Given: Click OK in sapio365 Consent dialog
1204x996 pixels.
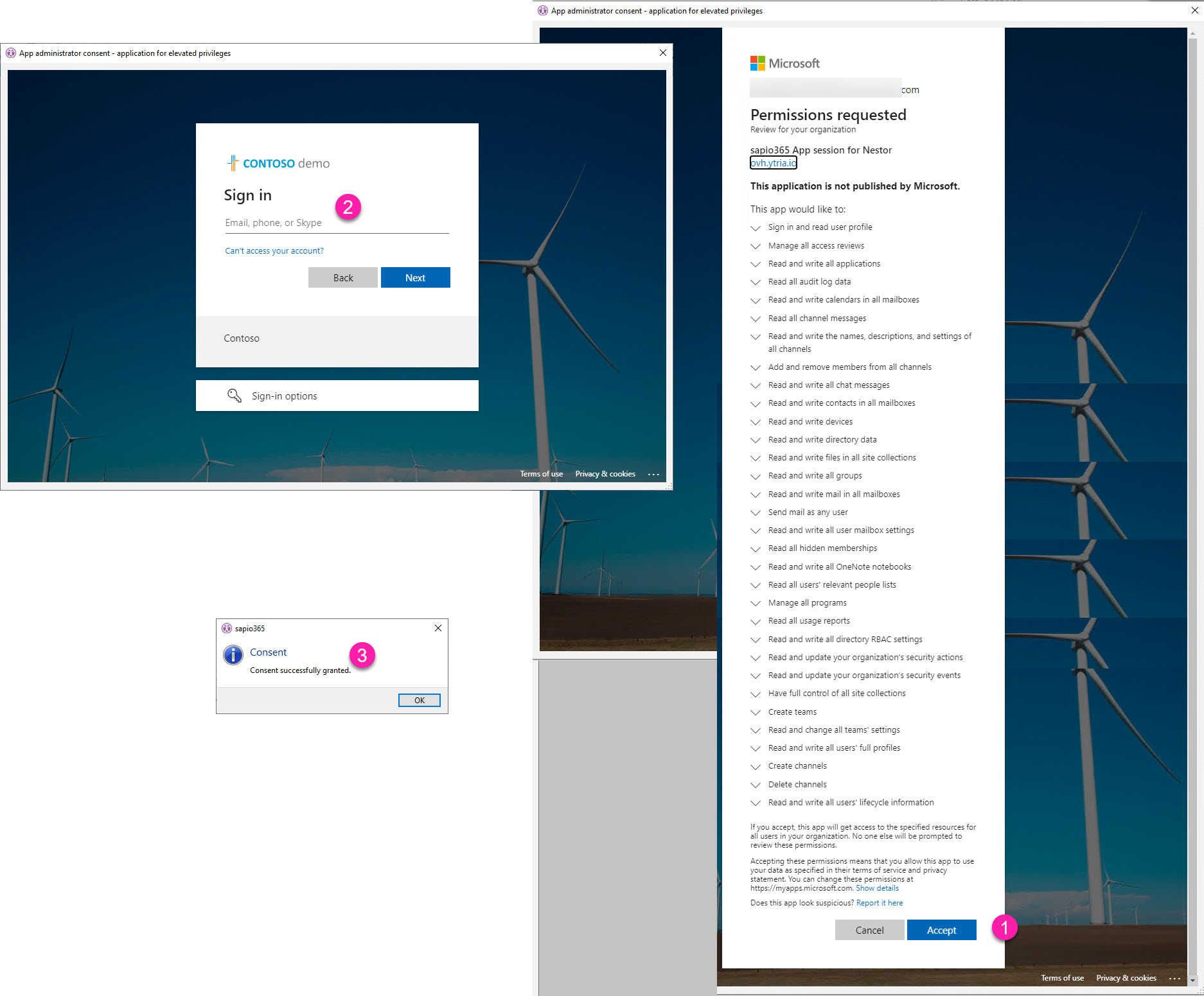Looking at the screenshot, I should click(x=419, y=700).
